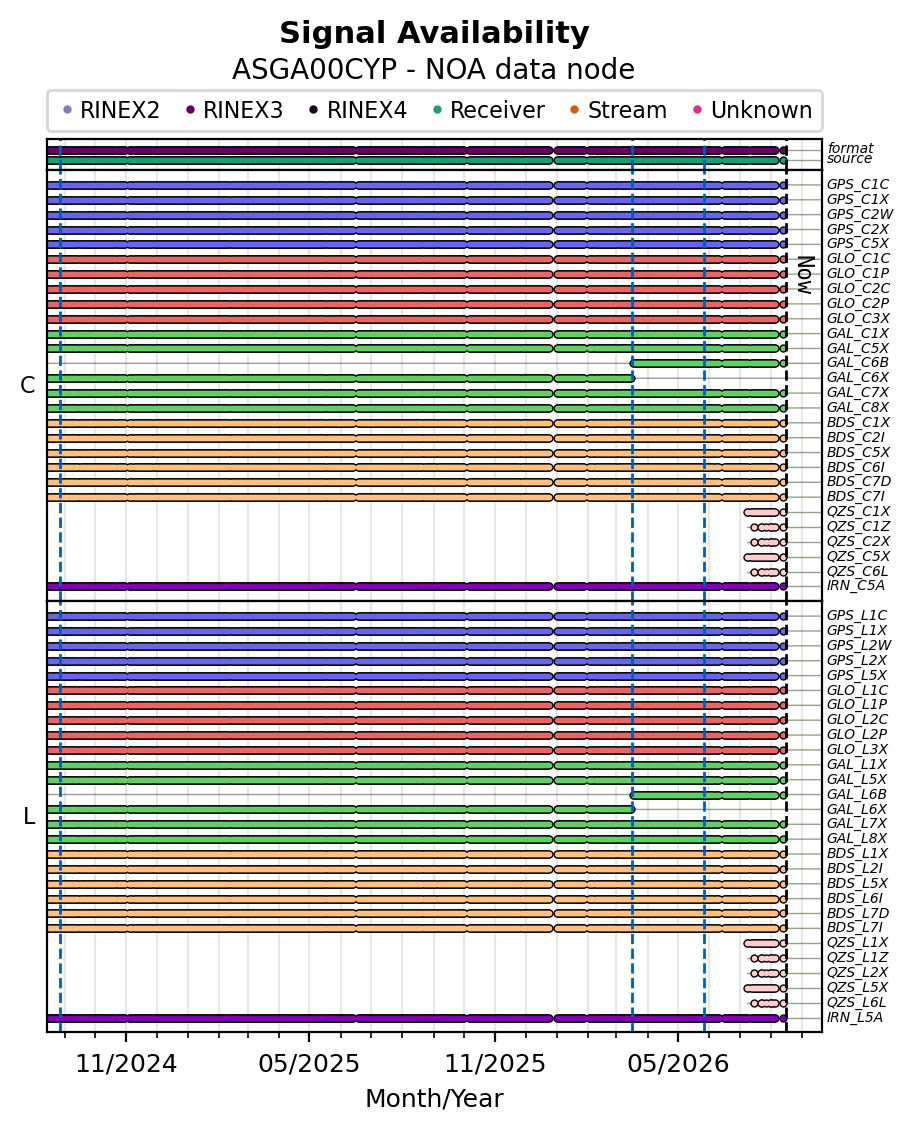Click the RINEX3 legend dot
This screenshot has width=914, height=1131.
[x=190, y=110]
